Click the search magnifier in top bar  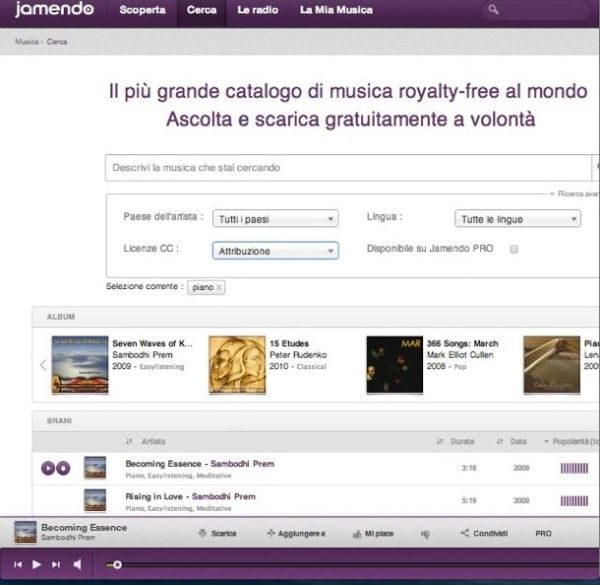tap(493, 11)
